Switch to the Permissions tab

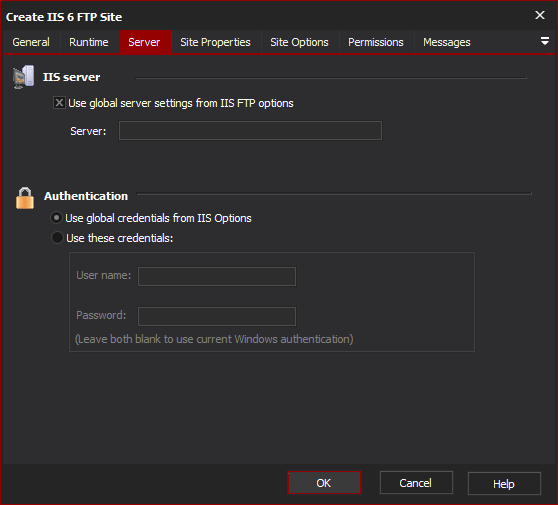click(x=376, y=42)
